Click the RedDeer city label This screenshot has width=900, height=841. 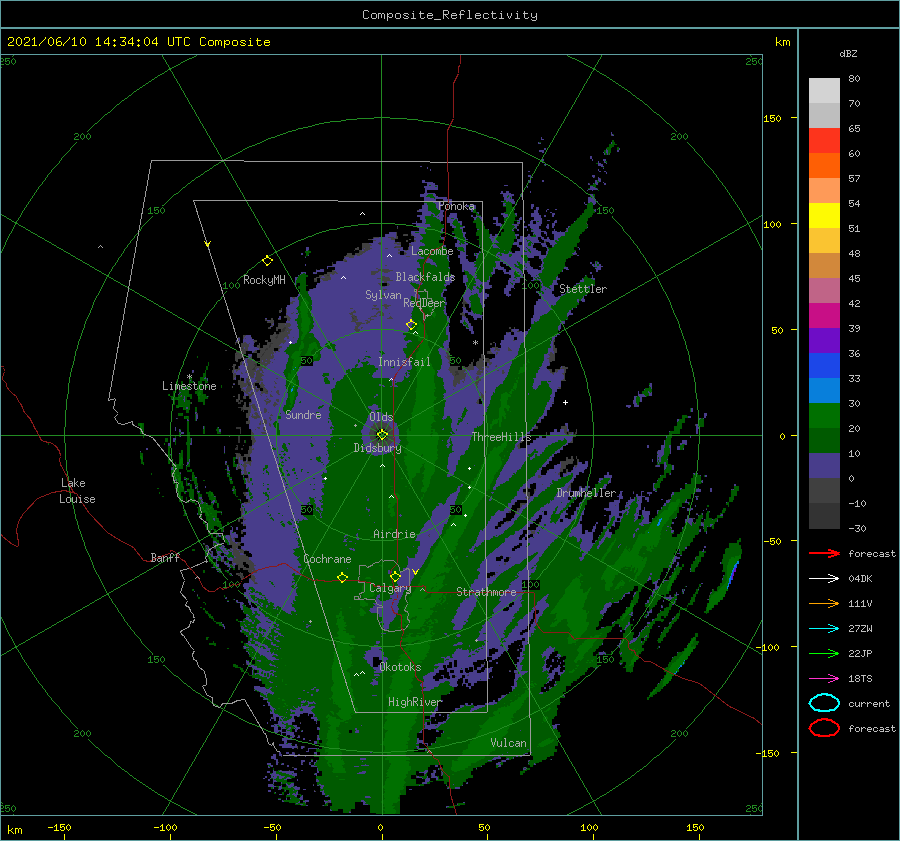click(x=424, y=303)
